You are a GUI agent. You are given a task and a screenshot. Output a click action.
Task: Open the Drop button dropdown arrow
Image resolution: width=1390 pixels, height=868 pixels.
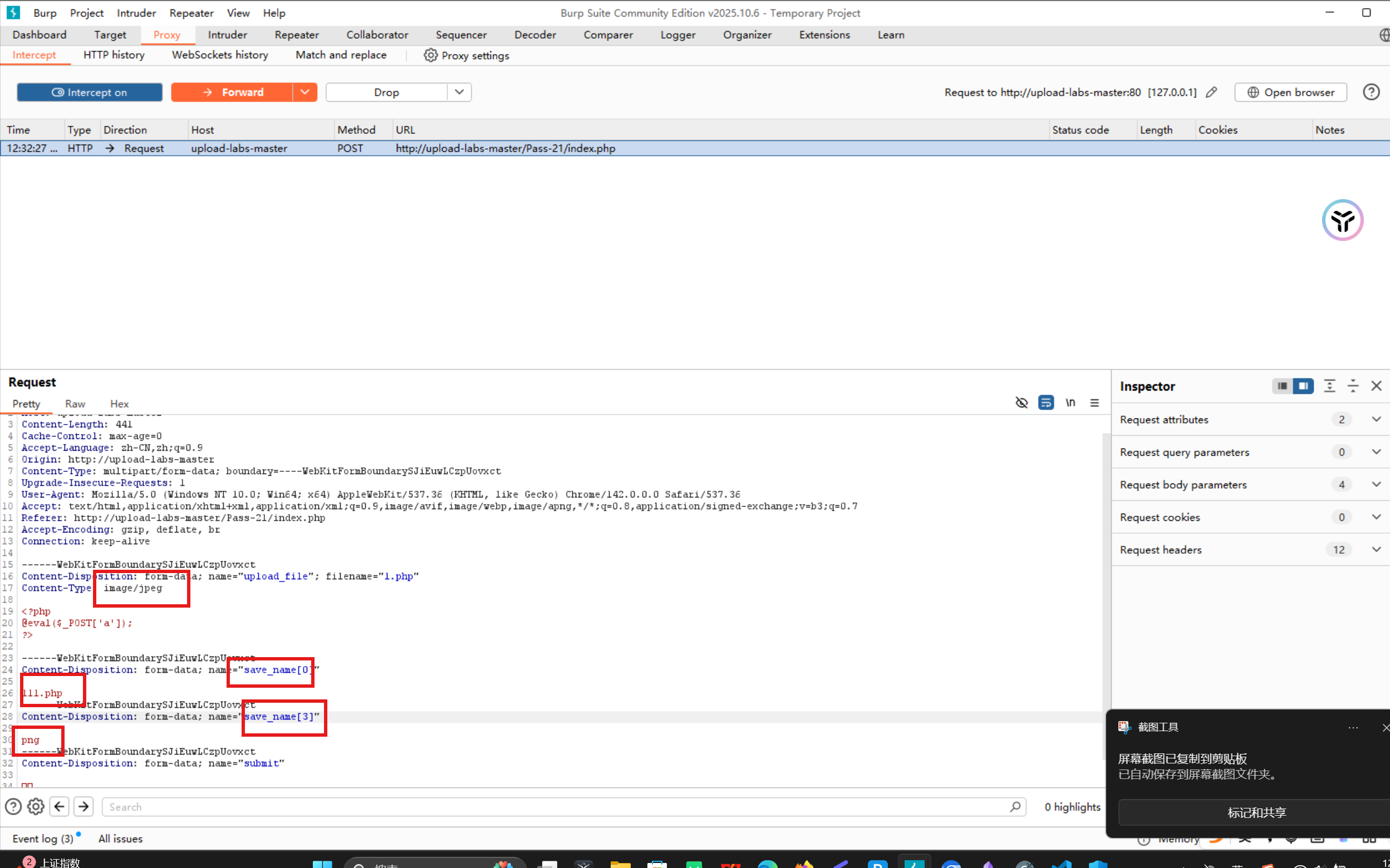tap(459, 92)
